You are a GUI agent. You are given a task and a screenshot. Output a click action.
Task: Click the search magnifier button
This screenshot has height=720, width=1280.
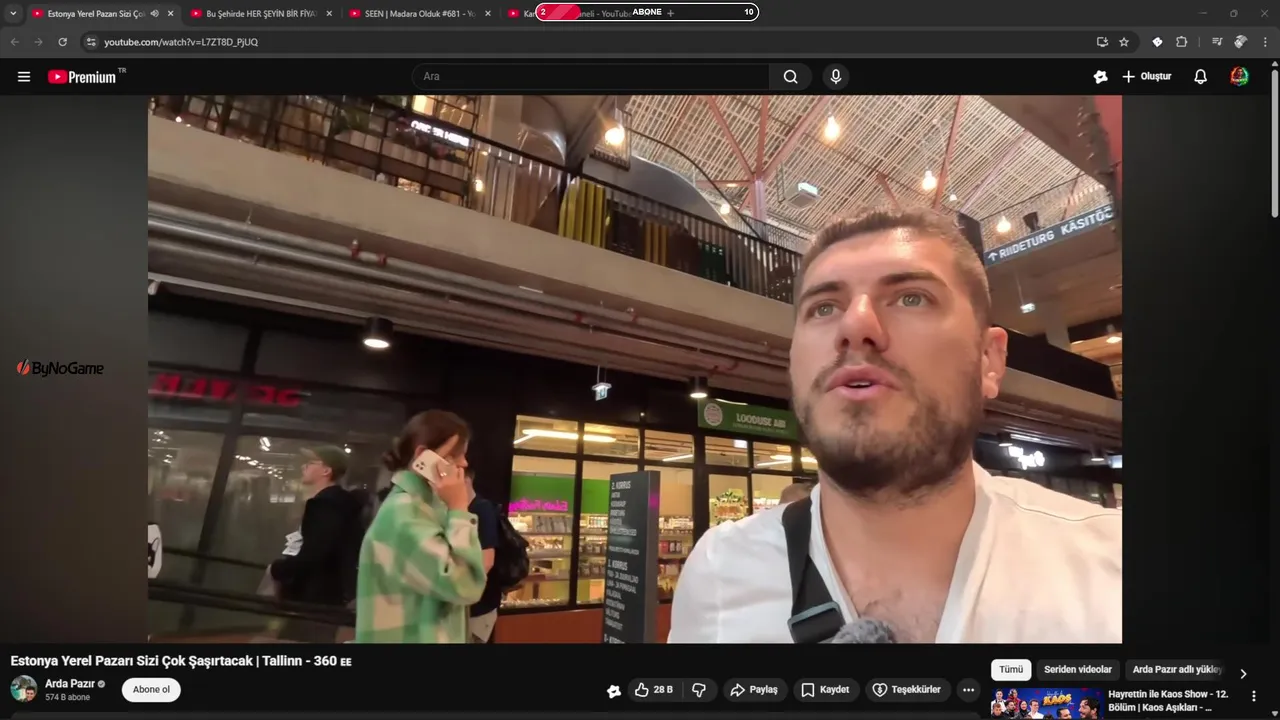[791, 76]
